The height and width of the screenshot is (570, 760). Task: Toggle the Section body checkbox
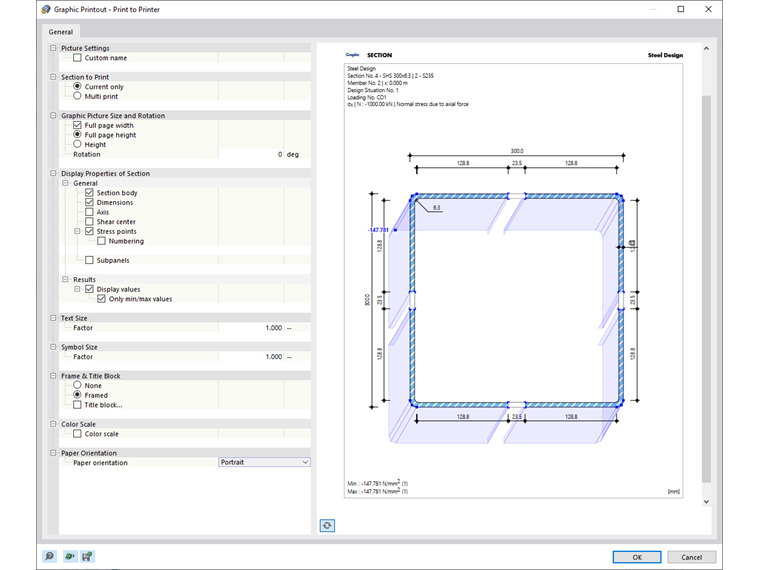89,192
